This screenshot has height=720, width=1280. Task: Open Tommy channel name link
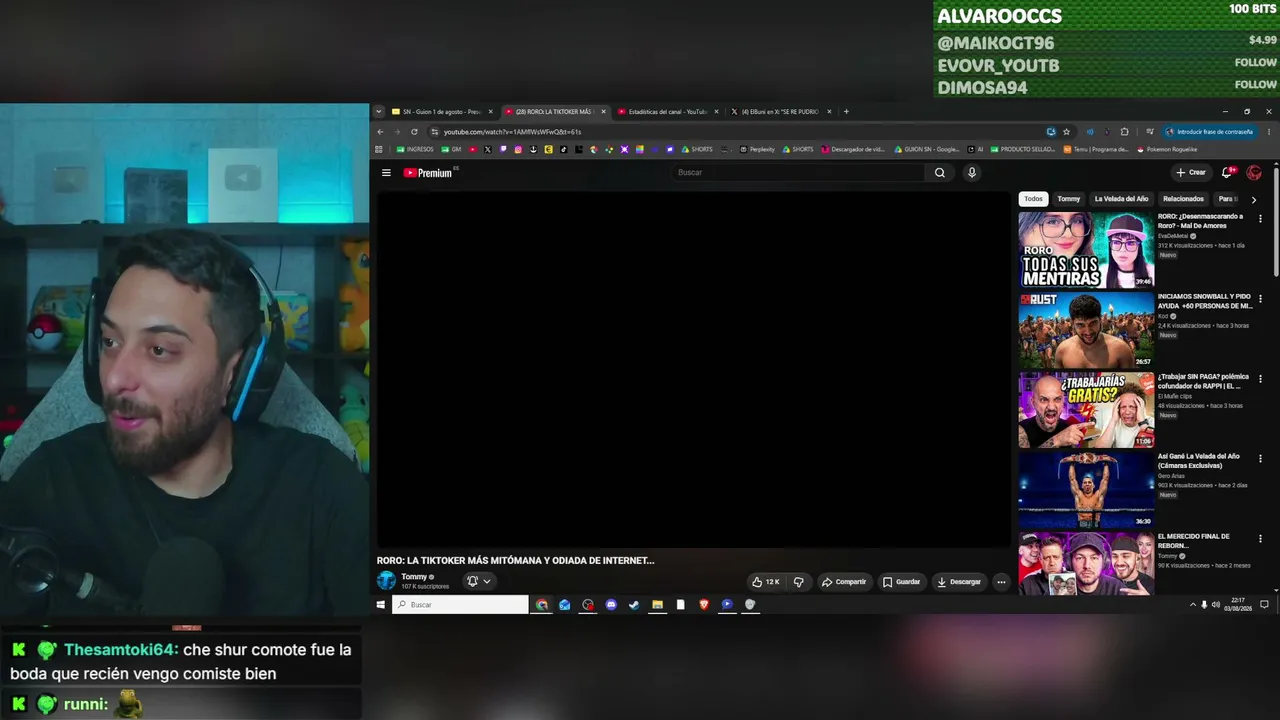click(x=414, y=577)
